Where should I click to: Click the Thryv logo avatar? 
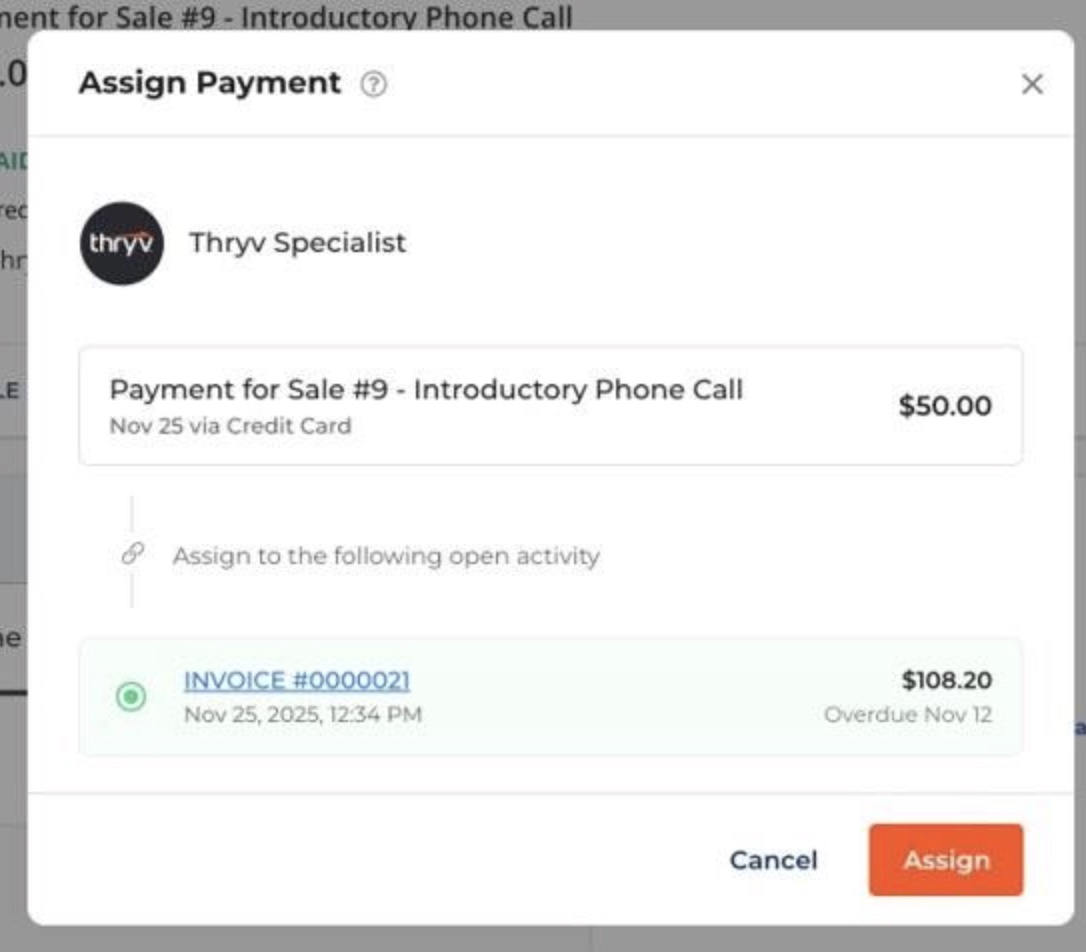click(x=122, y=243)
